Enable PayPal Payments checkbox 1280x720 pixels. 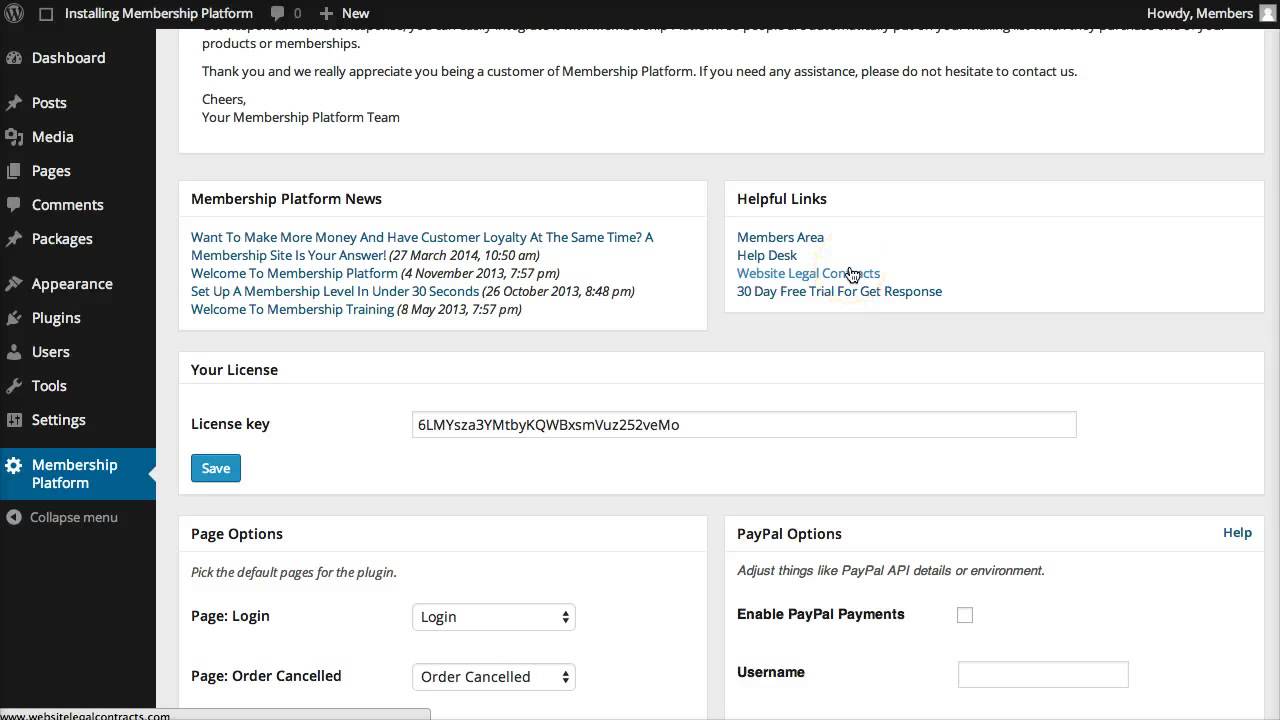965,615
